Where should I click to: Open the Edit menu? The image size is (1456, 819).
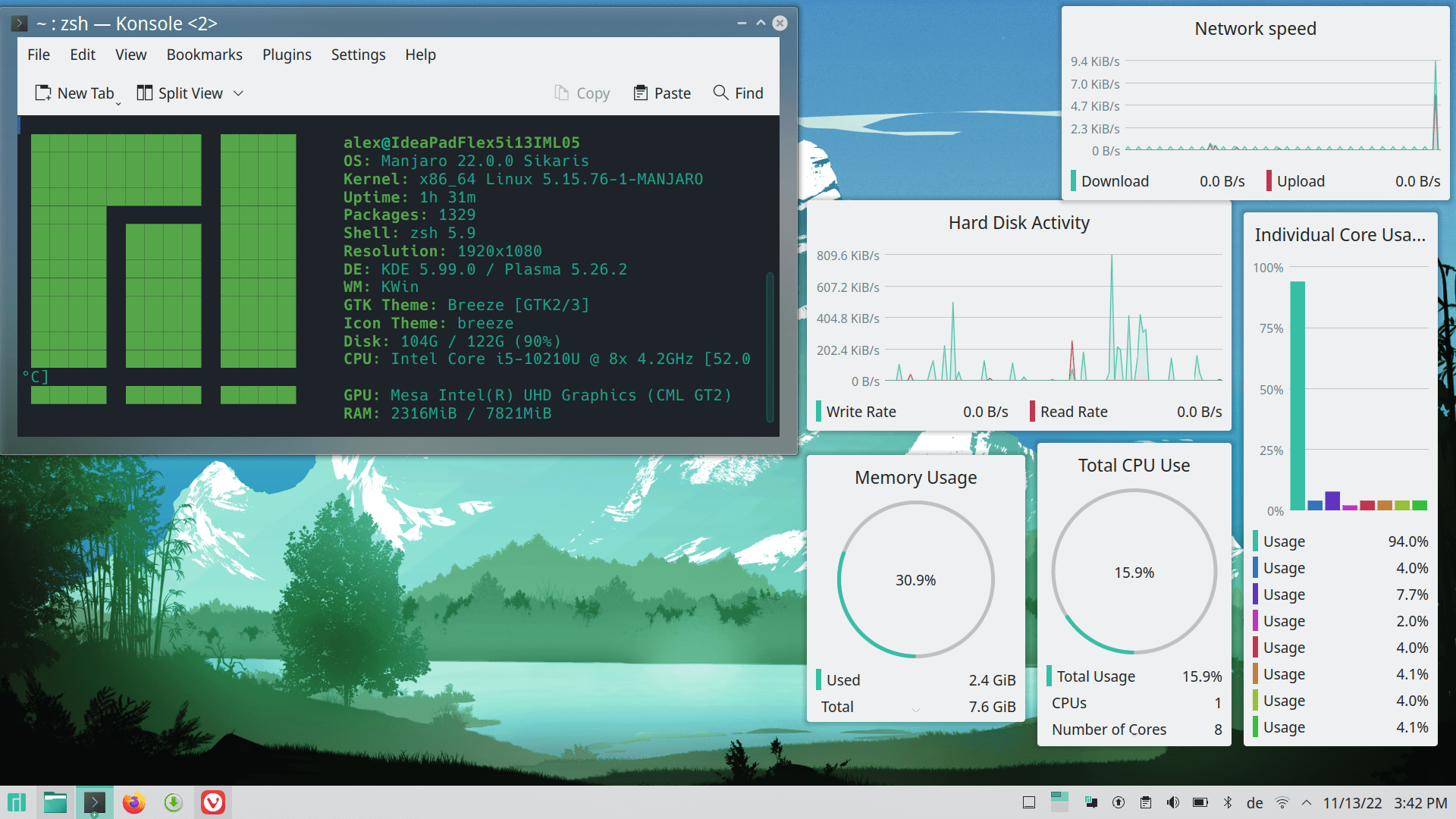tap(83, 55)
